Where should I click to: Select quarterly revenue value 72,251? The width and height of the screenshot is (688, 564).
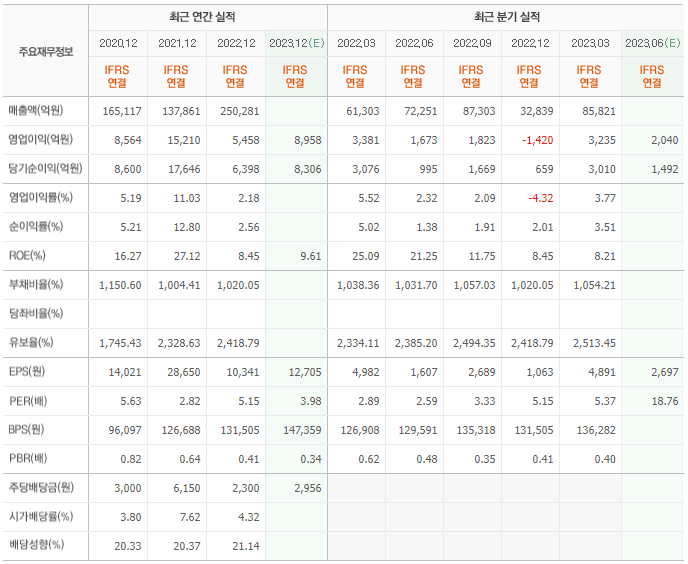(x=421, y=111)
